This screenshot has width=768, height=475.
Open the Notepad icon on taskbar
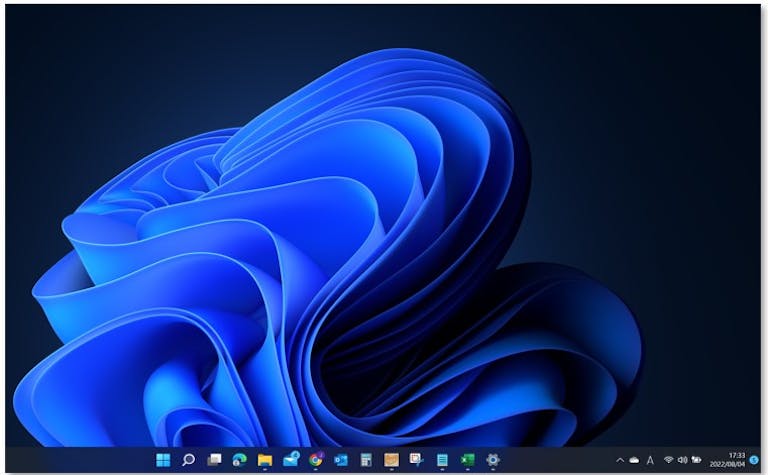coord(442,460)
